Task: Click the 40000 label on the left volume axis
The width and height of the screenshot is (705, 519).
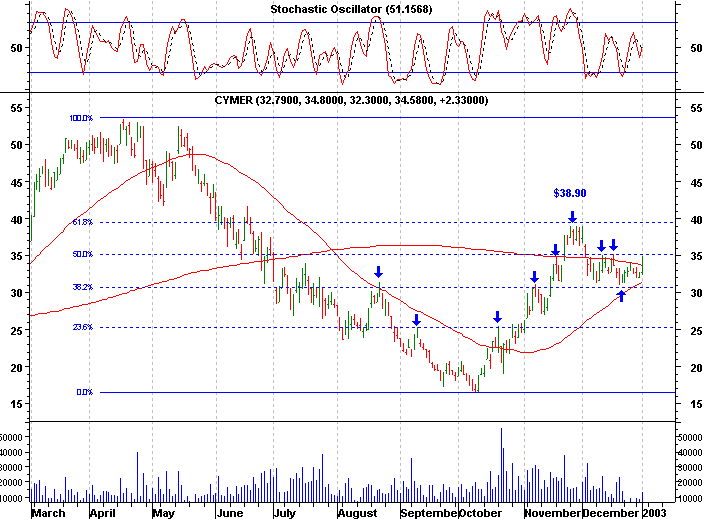Action: [x=11, y=452]
